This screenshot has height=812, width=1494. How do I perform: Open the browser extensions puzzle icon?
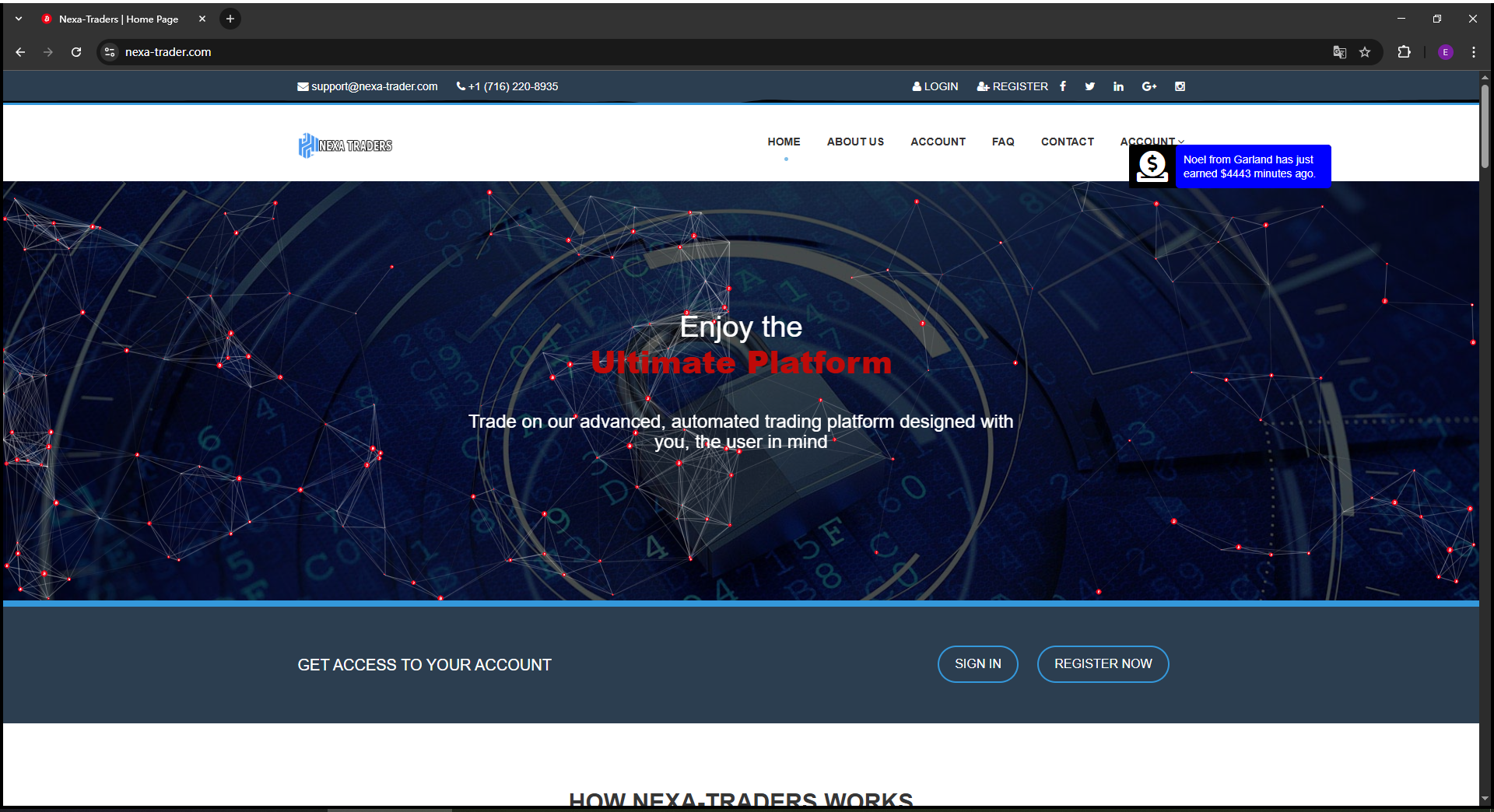click(x=1404, y=52)
